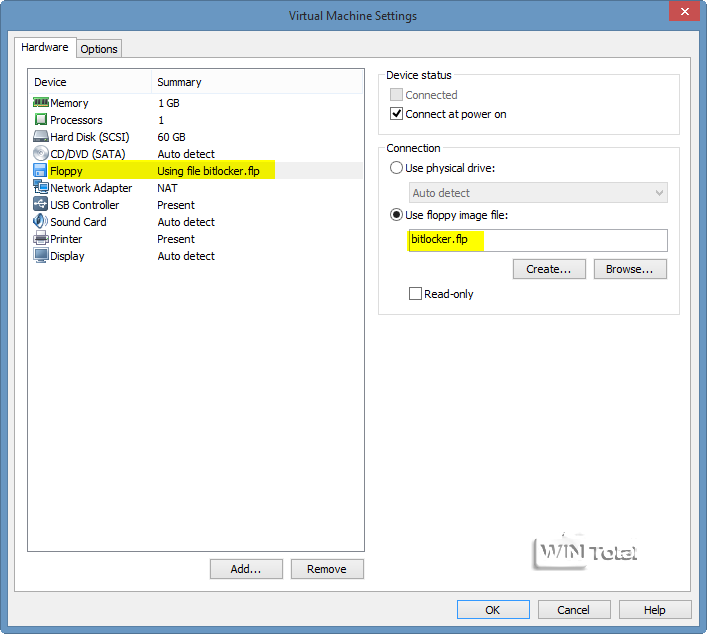Select the Processors device icon

41,119
